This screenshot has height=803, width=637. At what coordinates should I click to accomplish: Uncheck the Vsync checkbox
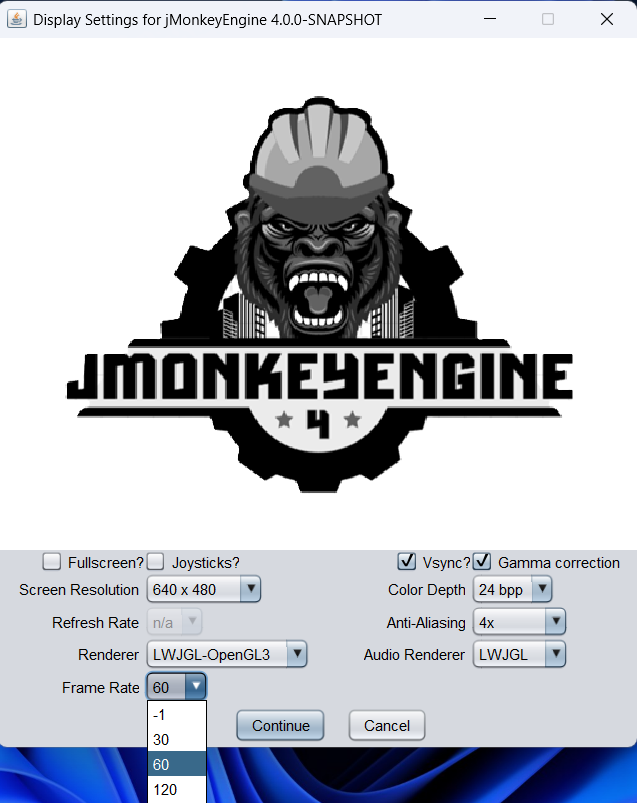pyautogui.click(x=407, y=561)
